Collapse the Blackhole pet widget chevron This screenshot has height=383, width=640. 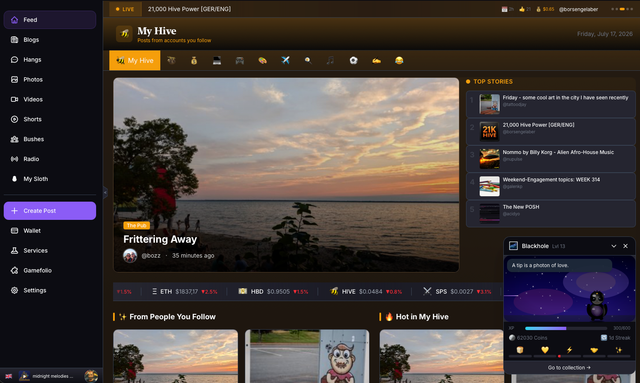tap(613, 246)
